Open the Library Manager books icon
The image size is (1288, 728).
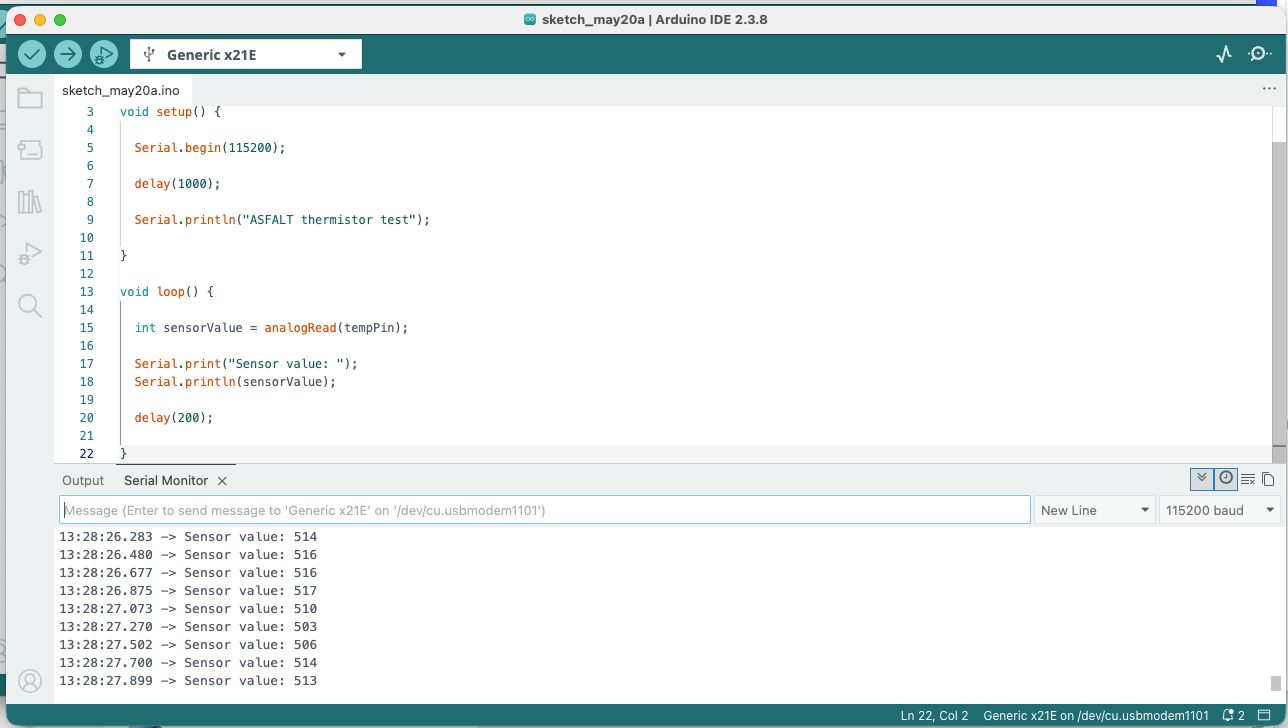(30, 202)
